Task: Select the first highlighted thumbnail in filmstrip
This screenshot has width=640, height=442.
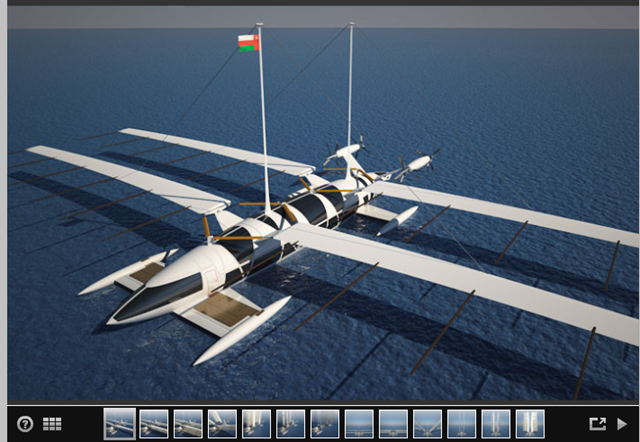Action: coord(120,424)
